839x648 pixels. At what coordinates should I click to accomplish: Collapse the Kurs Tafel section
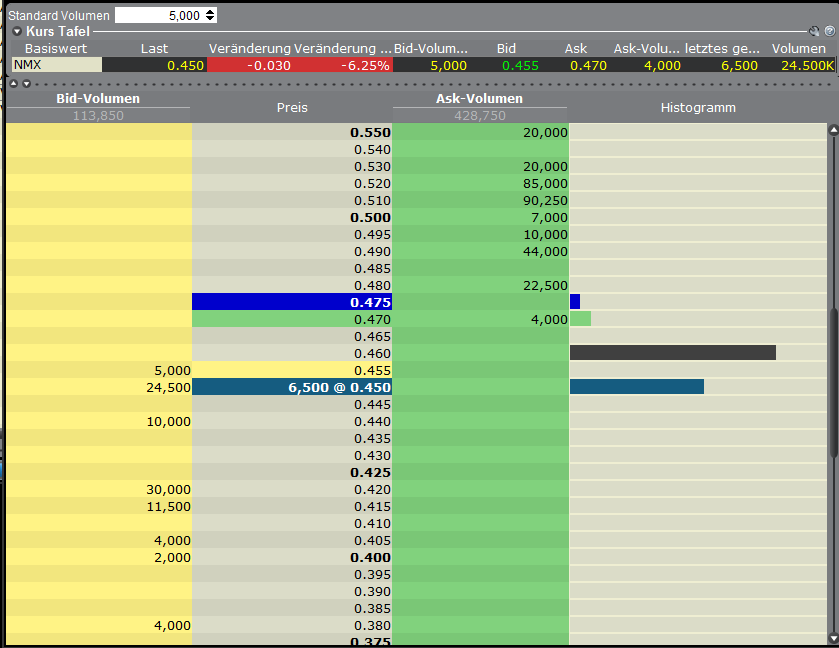tap(17, 31)
